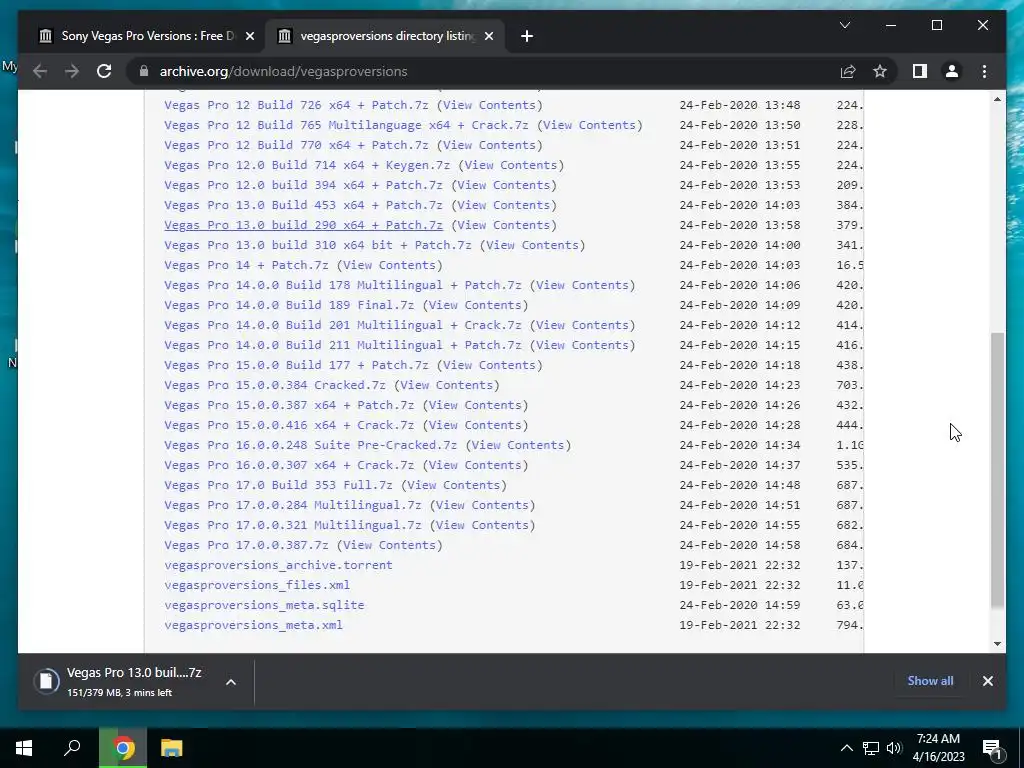Open the Chrome profile icon
1024x768 pixels.
952,71
